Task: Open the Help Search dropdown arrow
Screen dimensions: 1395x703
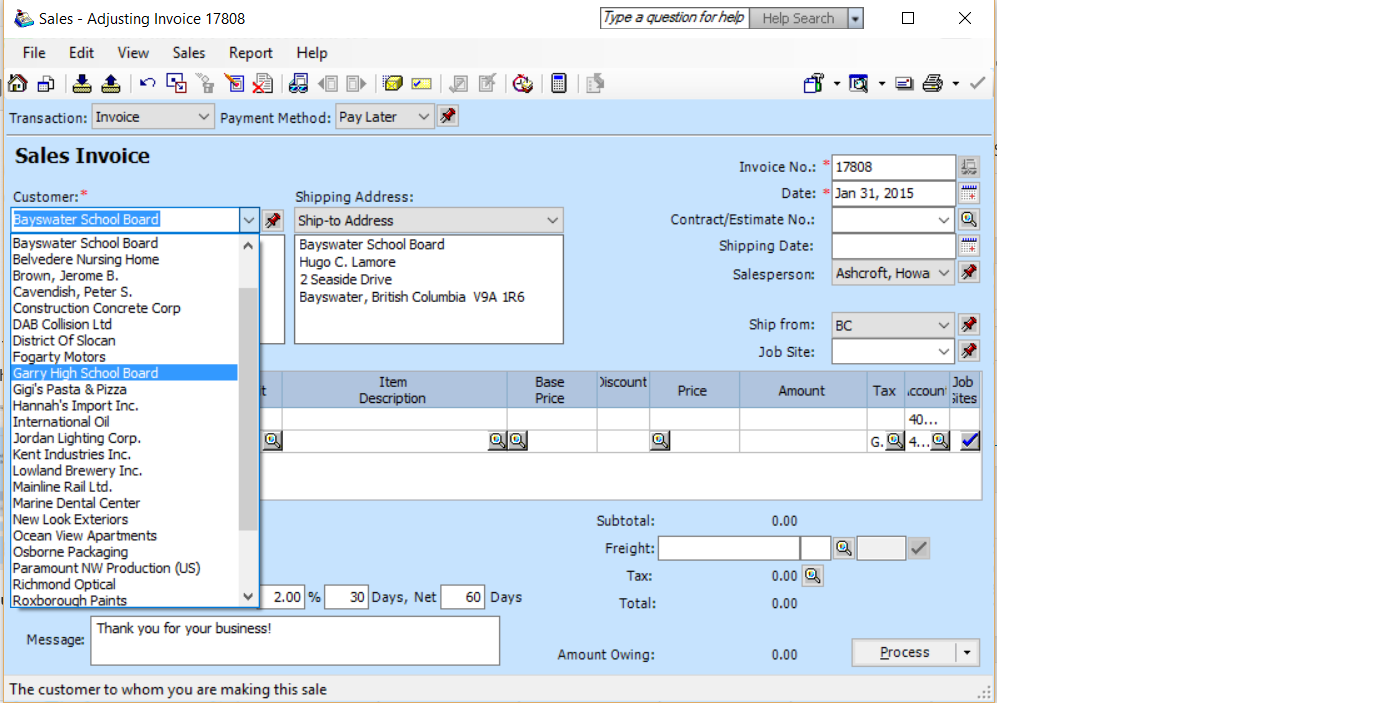Action: pyautogui.click(x=855, y=18)
